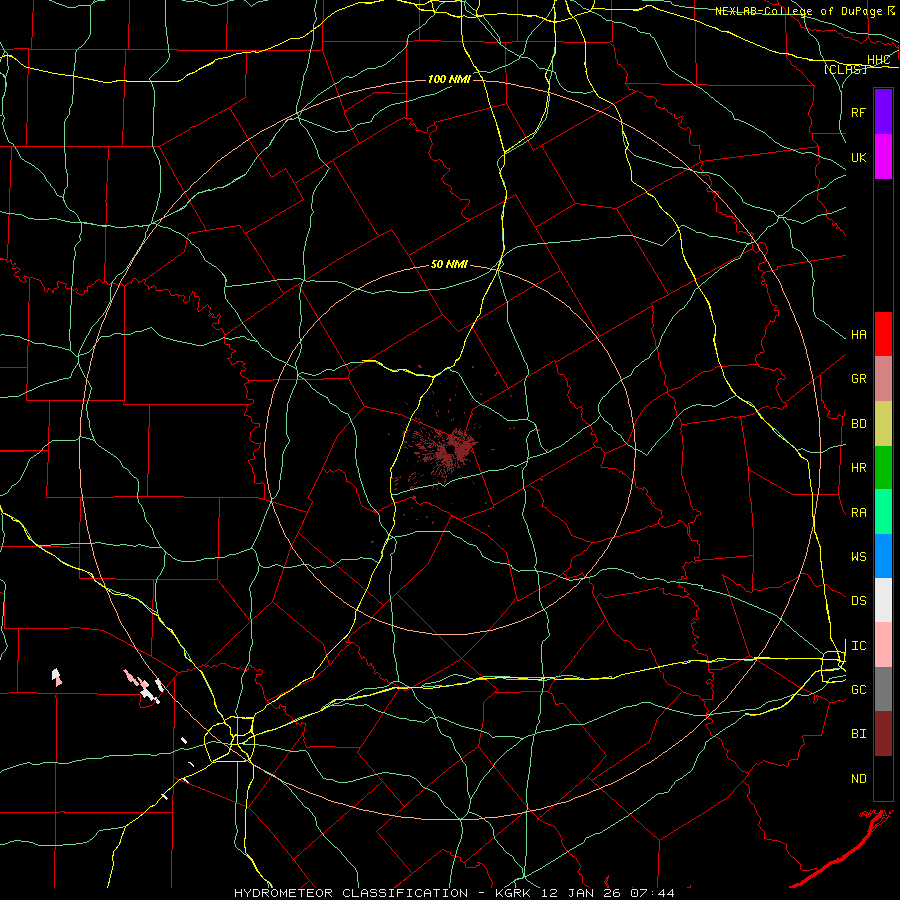Click the HHC product code label
The image size is (900, 900).
878,60
